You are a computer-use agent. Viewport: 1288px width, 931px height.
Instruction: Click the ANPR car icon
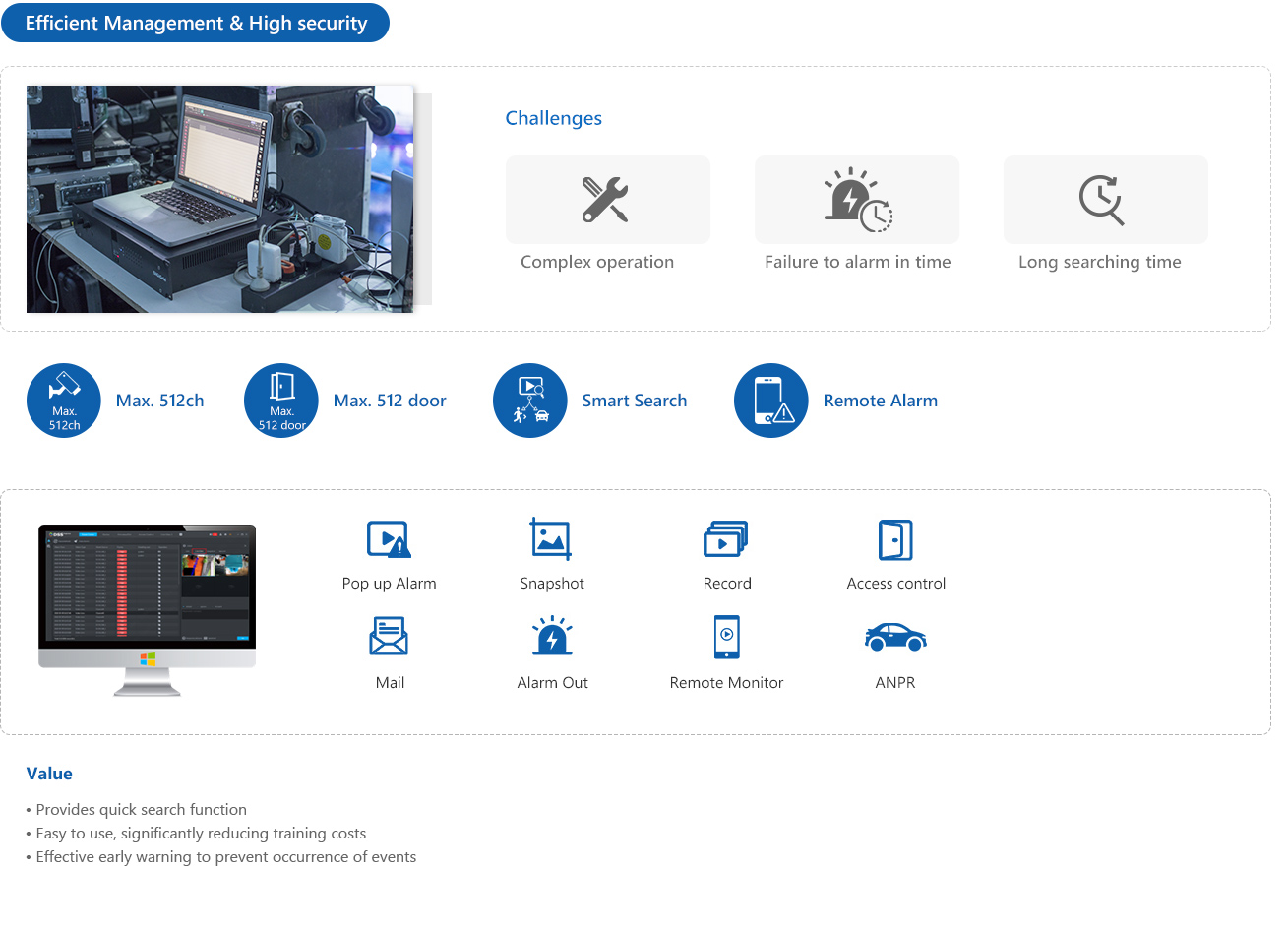(x=895, y=638)
